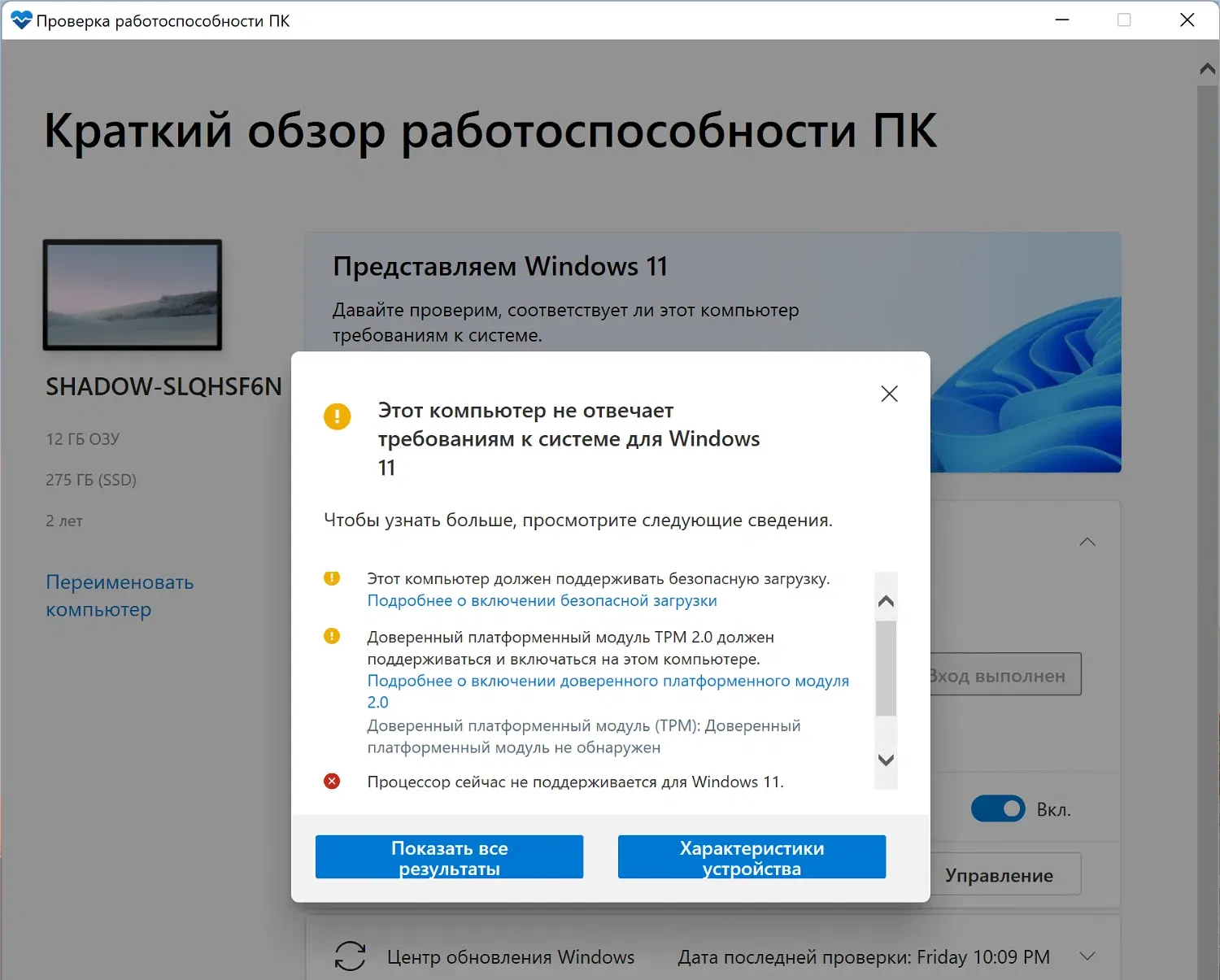Click the yellow warning icon beside dialog title
Image resolution: width=1220 pixels, height=980 pixels.
(x=337, y=416)
